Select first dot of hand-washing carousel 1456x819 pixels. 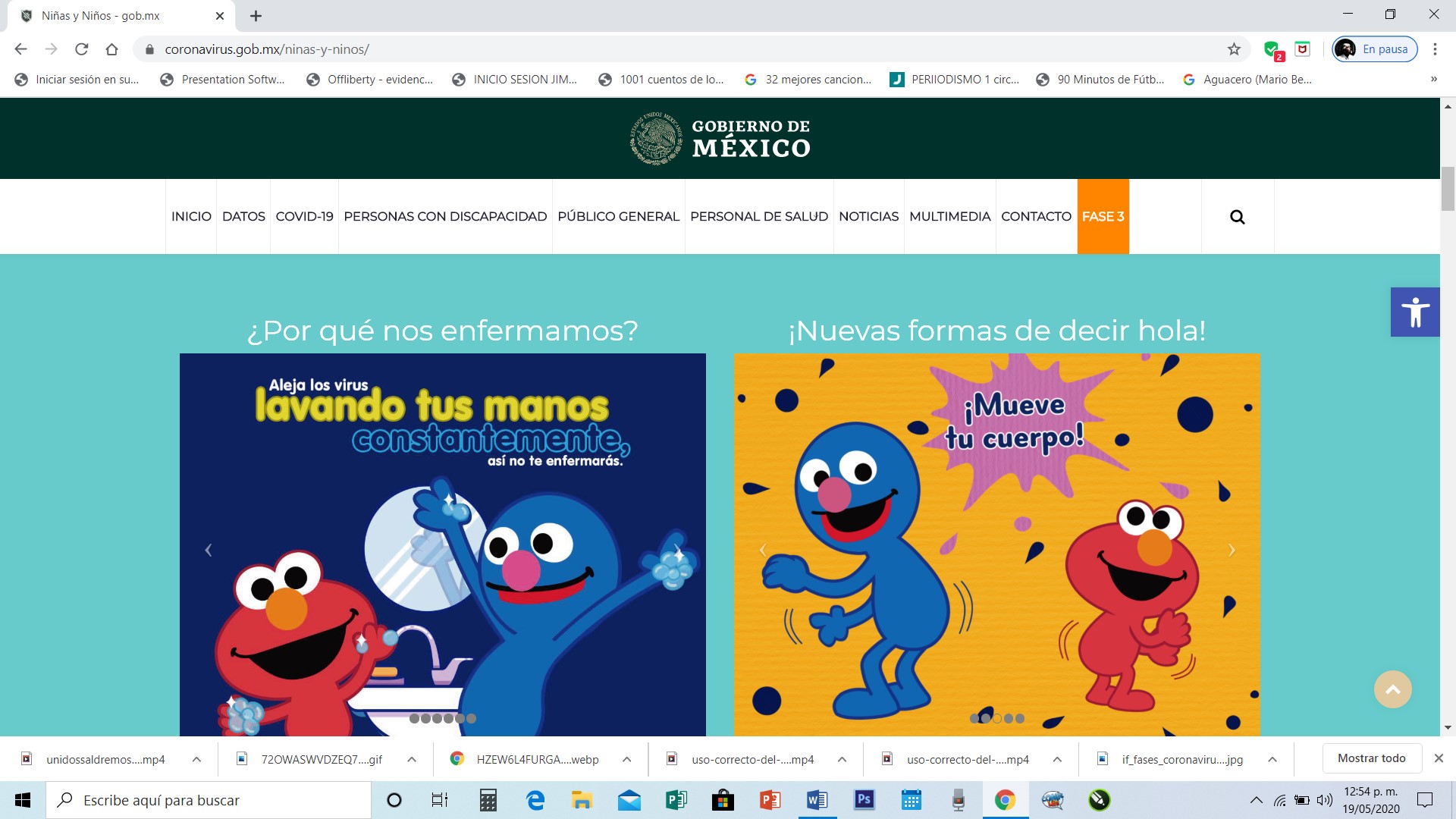pos(414,718)
